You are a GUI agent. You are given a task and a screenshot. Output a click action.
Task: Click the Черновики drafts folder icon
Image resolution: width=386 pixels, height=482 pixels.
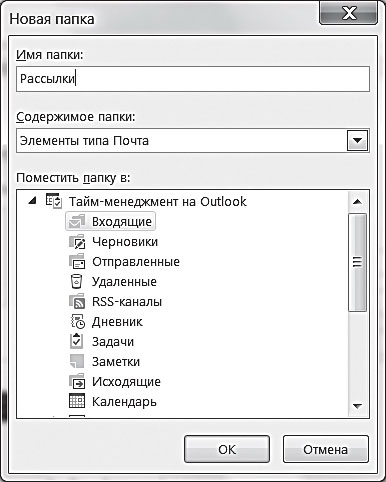[77, 242]
